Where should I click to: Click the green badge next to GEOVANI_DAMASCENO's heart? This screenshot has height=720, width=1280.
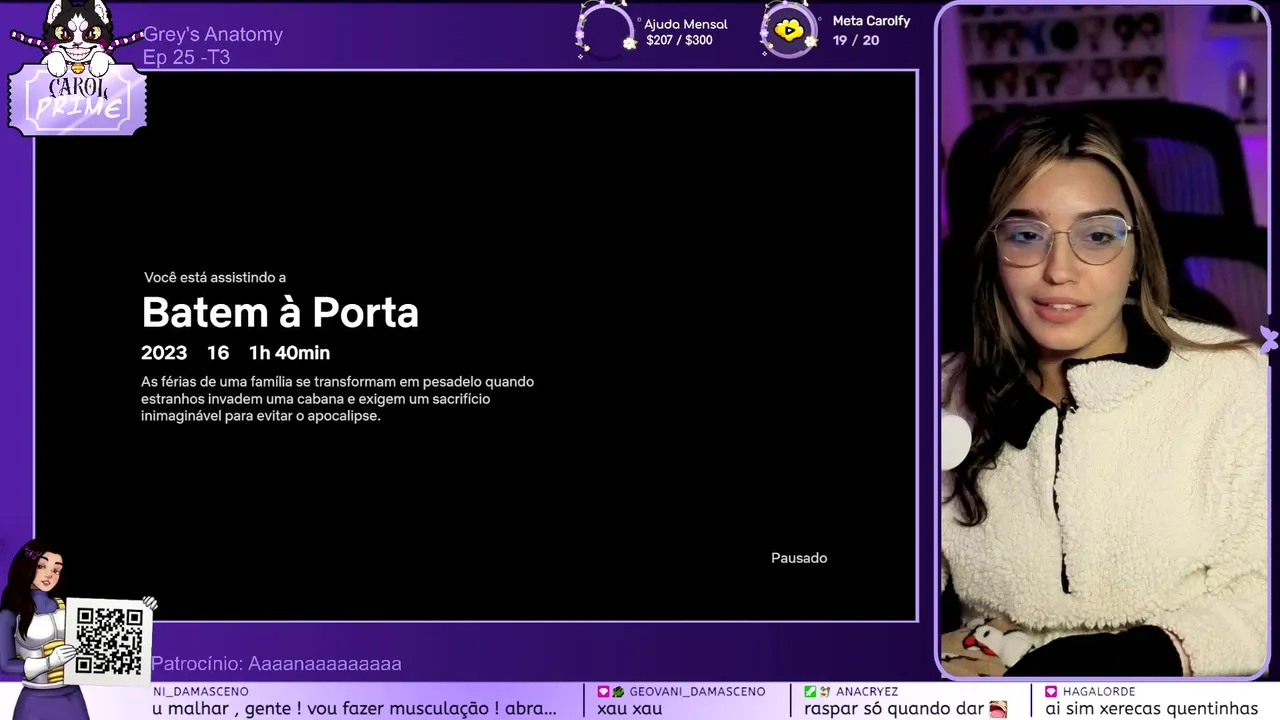pyautogui.click(x=618, y=692)
